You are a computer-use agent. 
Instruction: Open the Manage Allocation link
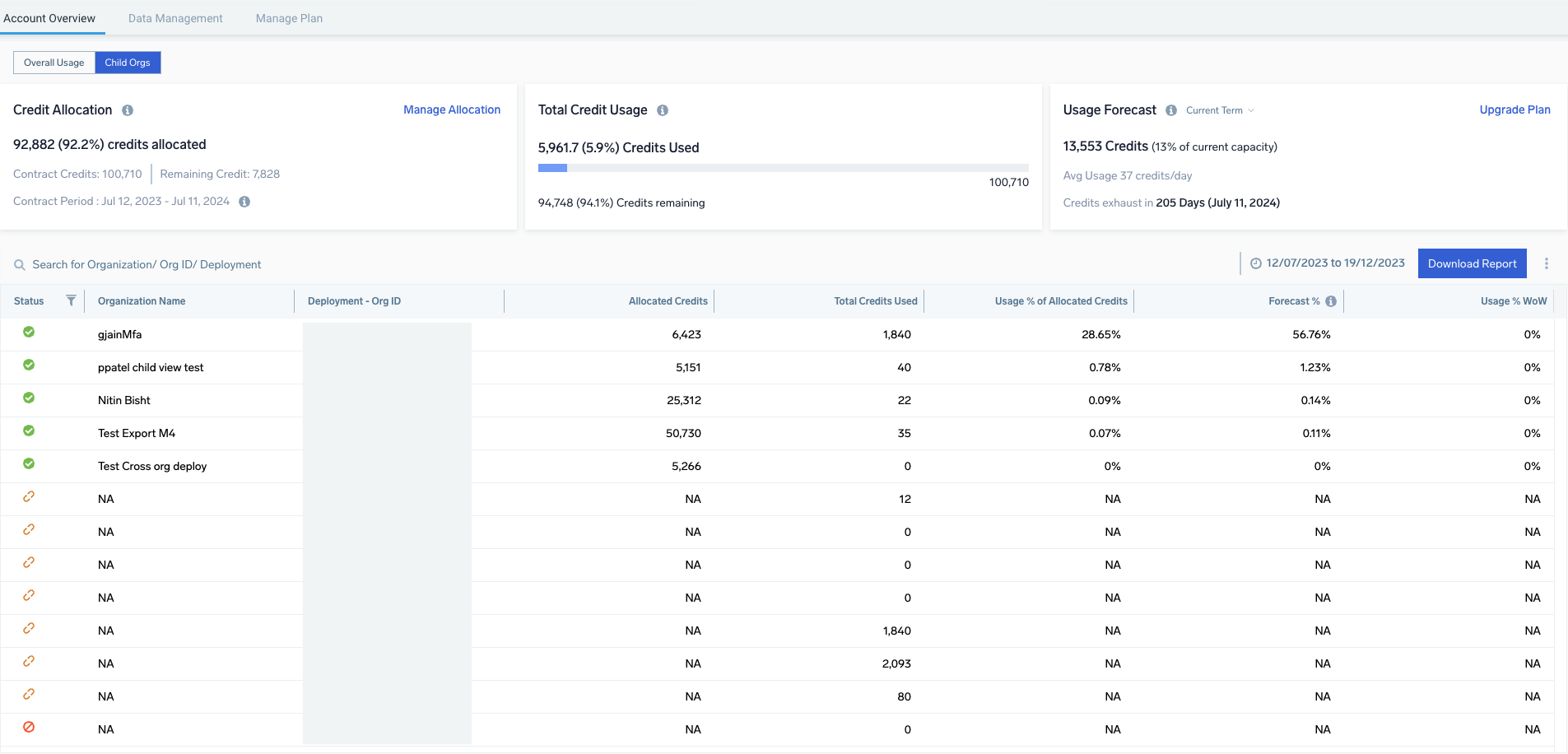point(452,109)
